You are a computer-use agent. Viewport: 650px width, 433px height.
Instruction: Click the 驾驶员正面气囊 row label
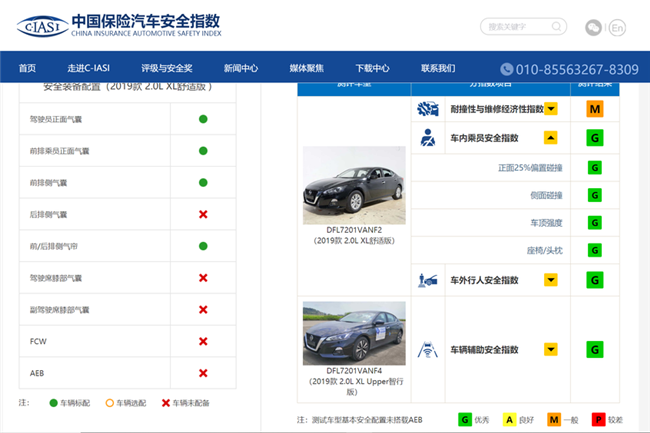pyautogui.click(x=56, y=119)
